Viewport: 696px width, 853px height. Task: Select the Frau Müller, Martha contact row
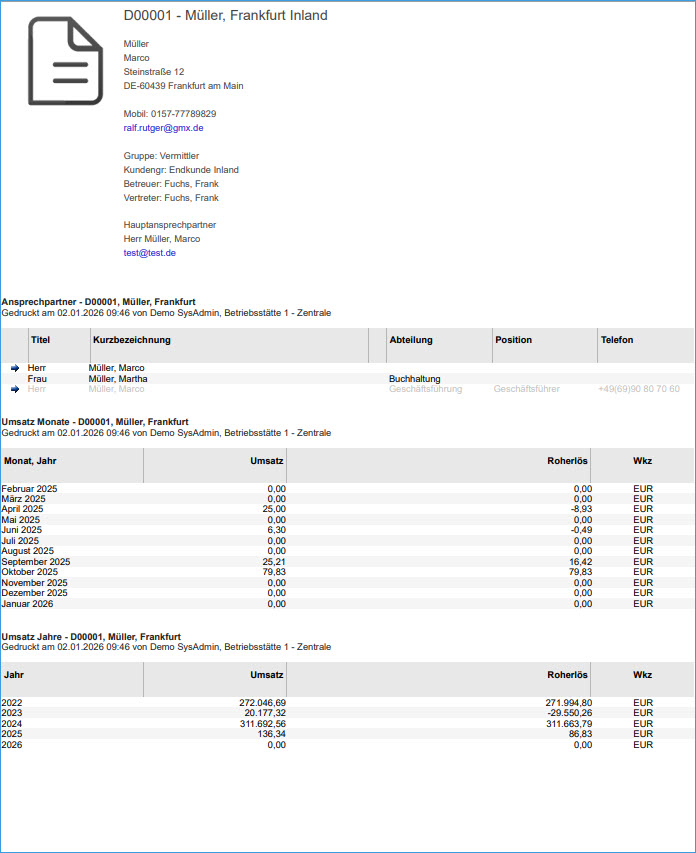click(x=118, y=379)
